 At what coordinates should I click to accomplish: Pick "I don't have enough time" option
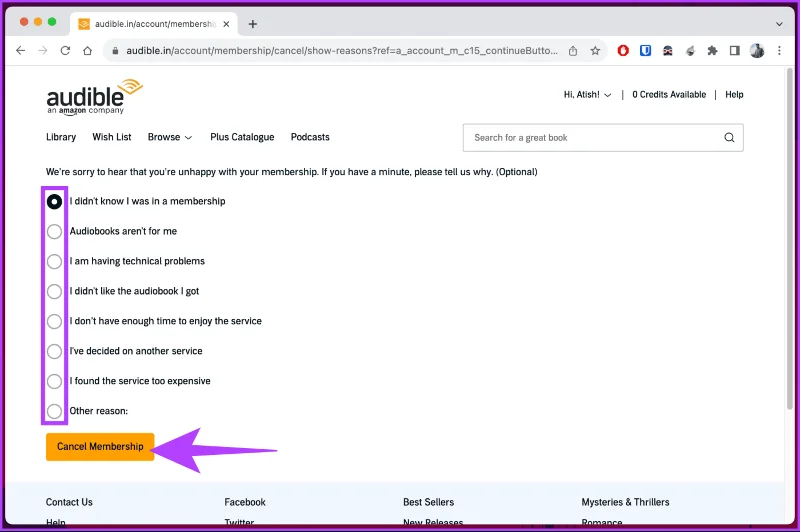(54, 321)
